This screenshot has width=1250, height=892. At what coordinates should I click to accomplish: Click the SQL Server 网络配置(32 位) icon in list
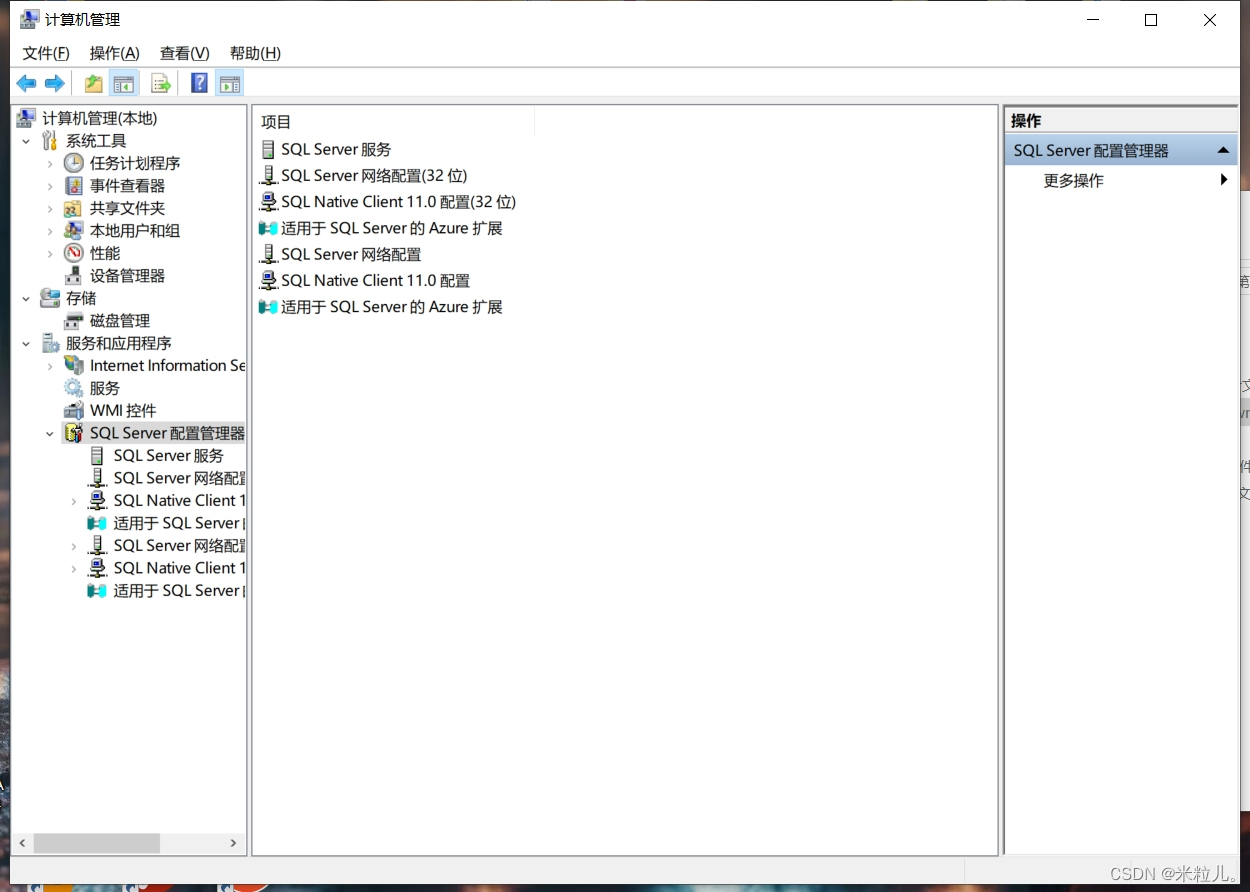[x=268, y=175]
